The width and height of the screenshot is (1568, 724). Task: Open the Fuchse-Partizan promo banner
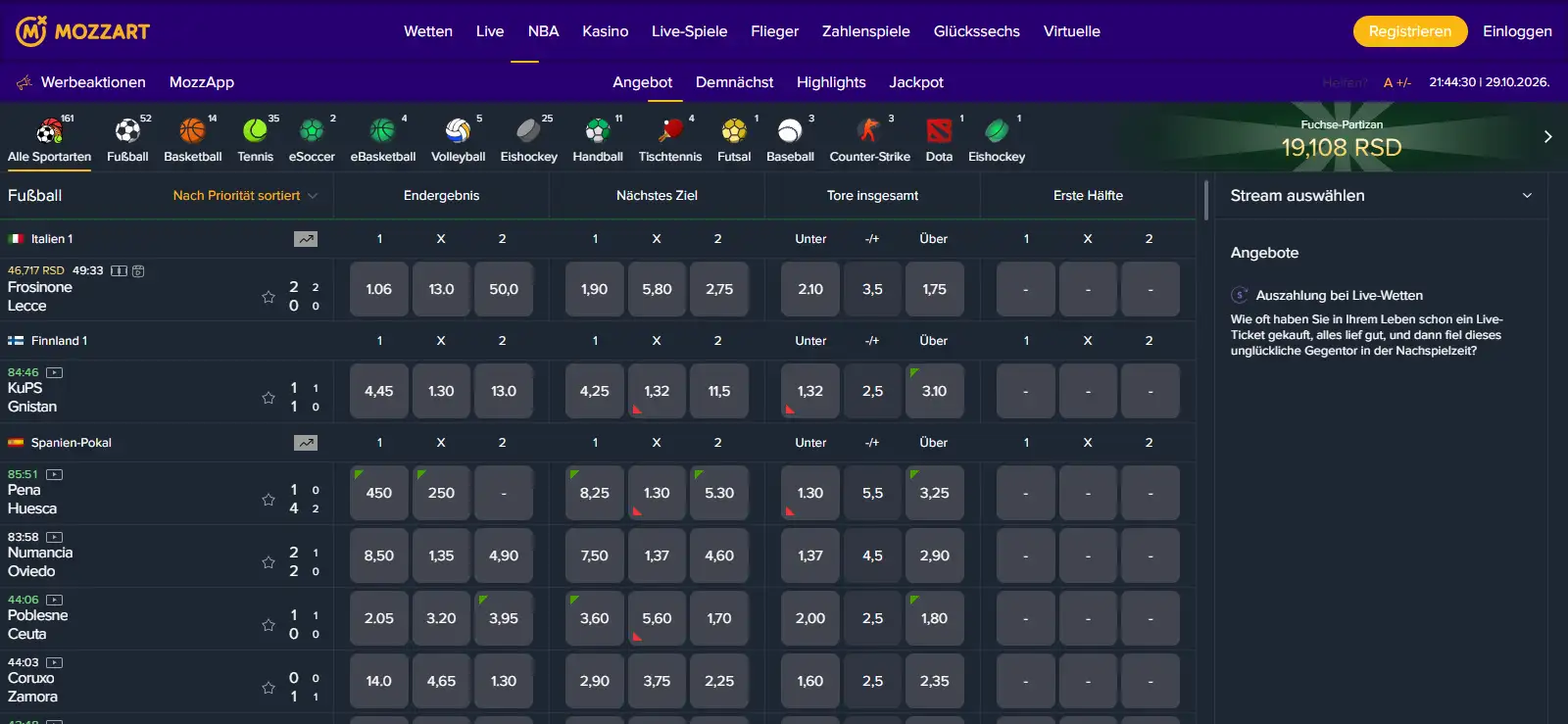click(1342, 137)
